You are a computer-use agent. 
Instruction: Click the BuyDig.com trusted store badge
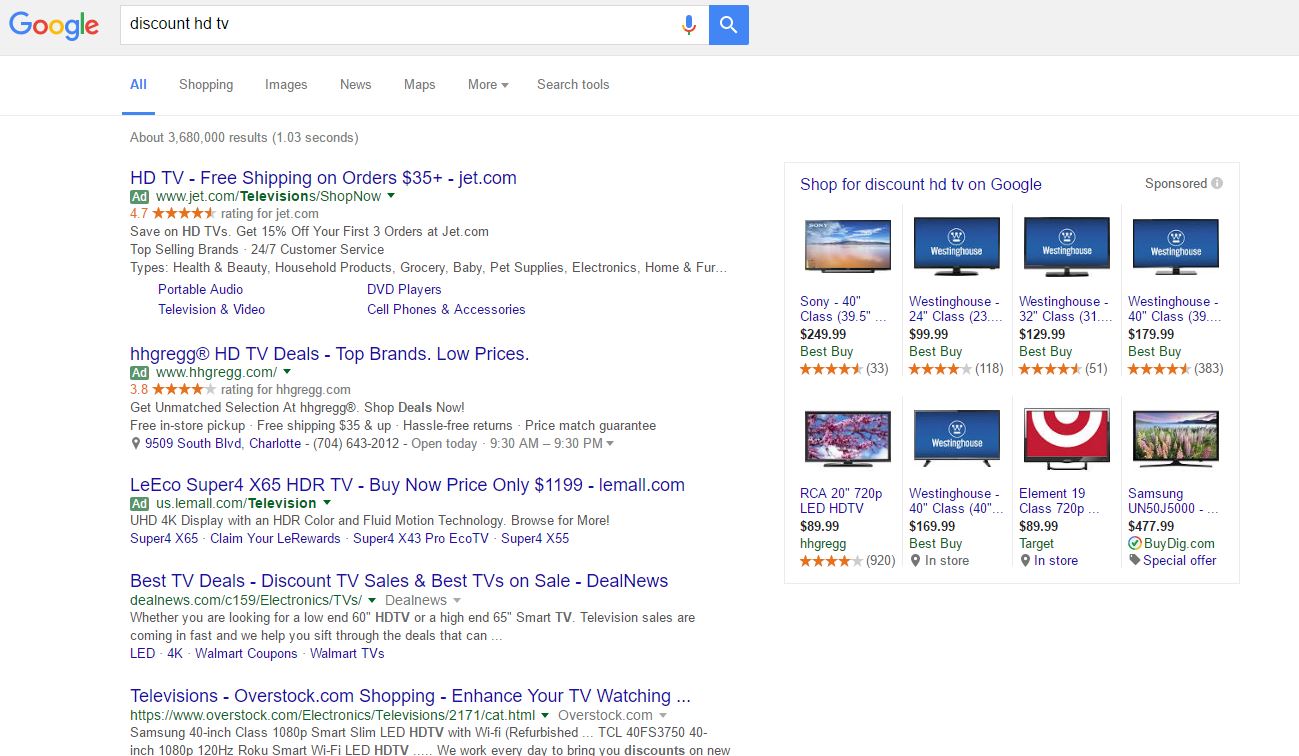(x=1134, y=544)
